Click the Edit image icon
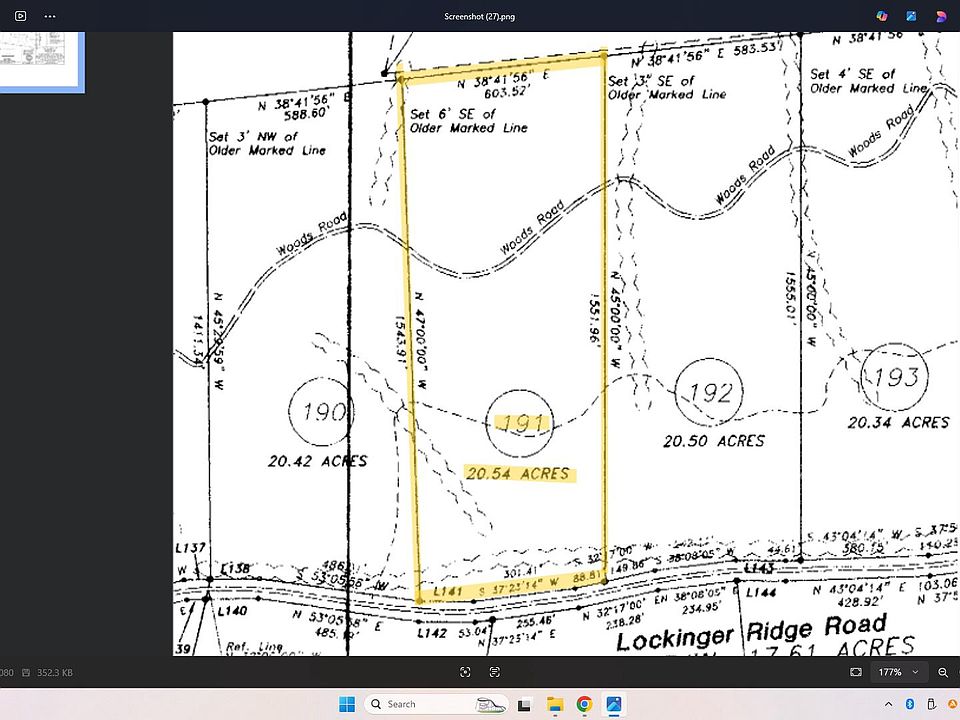This screenshot has width=960, height=720. point(912,16)
